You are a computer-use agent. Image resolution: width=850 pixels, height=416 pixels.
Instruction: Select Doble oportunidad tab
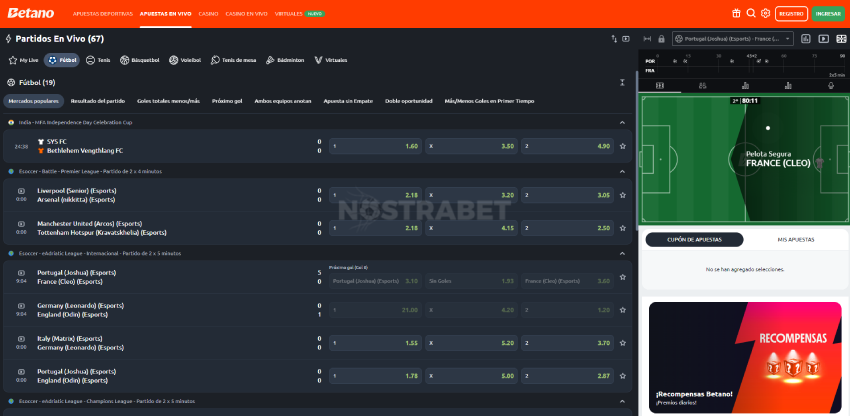coord(409,101)
